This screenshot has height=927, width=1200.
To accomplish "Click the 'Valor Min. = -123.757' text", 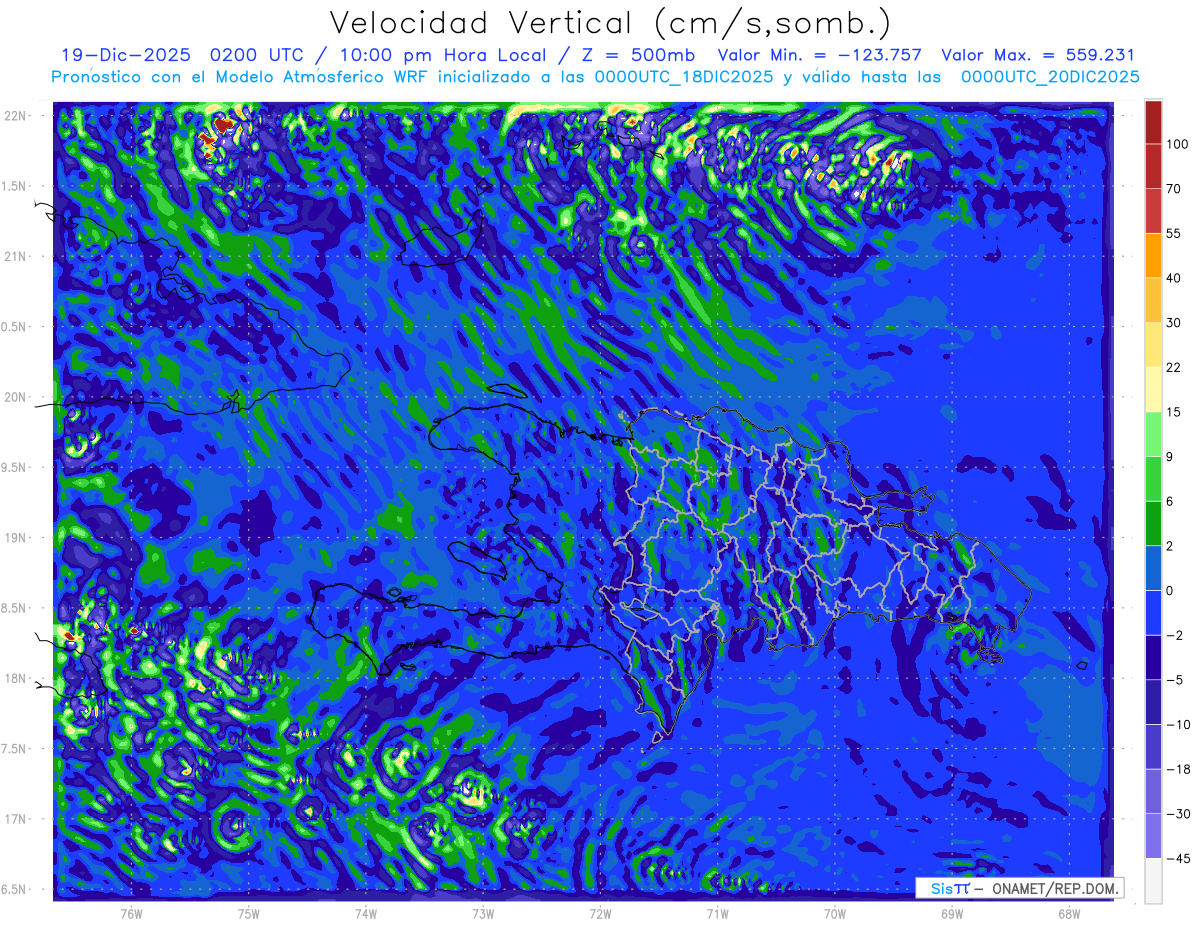I will 820,55.
